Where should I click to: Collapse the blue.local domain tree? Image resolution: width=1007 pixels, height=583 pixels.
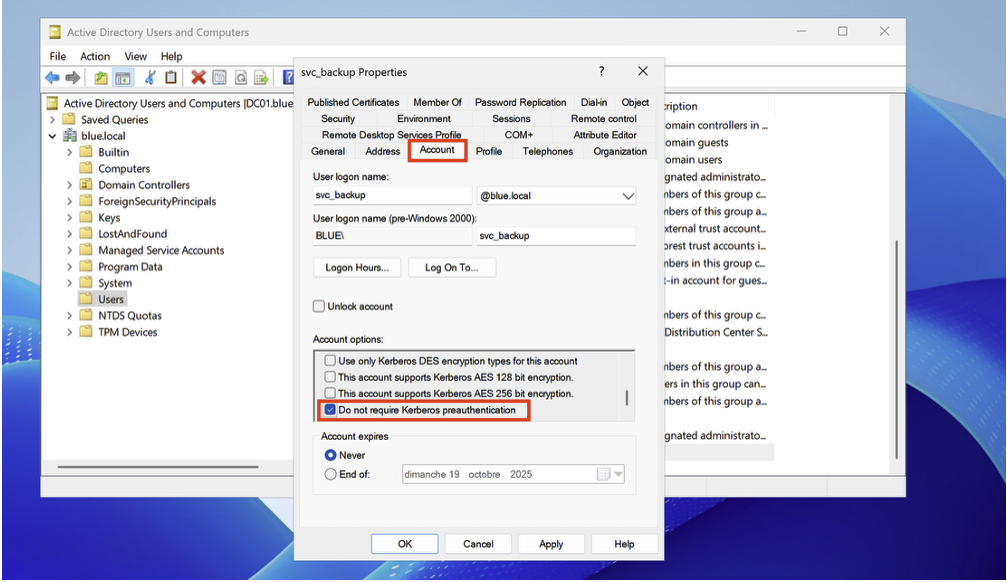tap(52, 136)
